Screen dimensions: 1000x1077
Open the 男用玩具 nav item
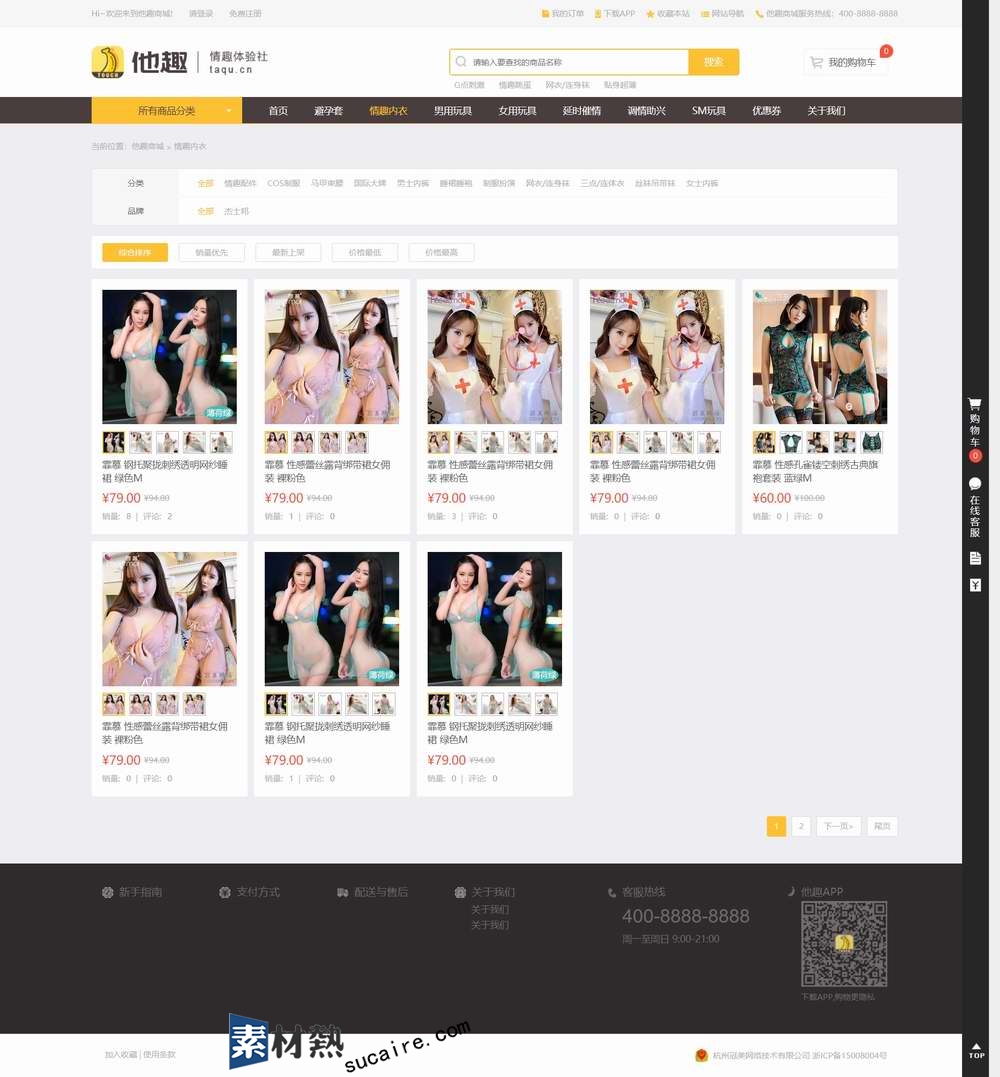click(x=453, y=111)
